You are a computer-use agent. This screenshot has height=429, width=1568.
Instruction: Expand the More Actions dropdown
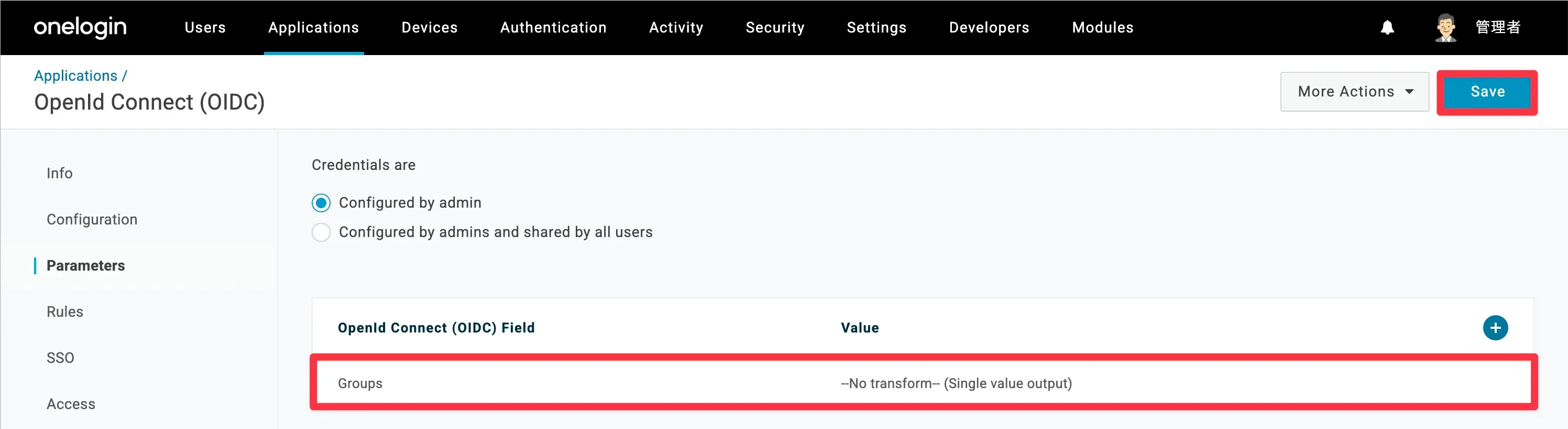coord(1354,91)
